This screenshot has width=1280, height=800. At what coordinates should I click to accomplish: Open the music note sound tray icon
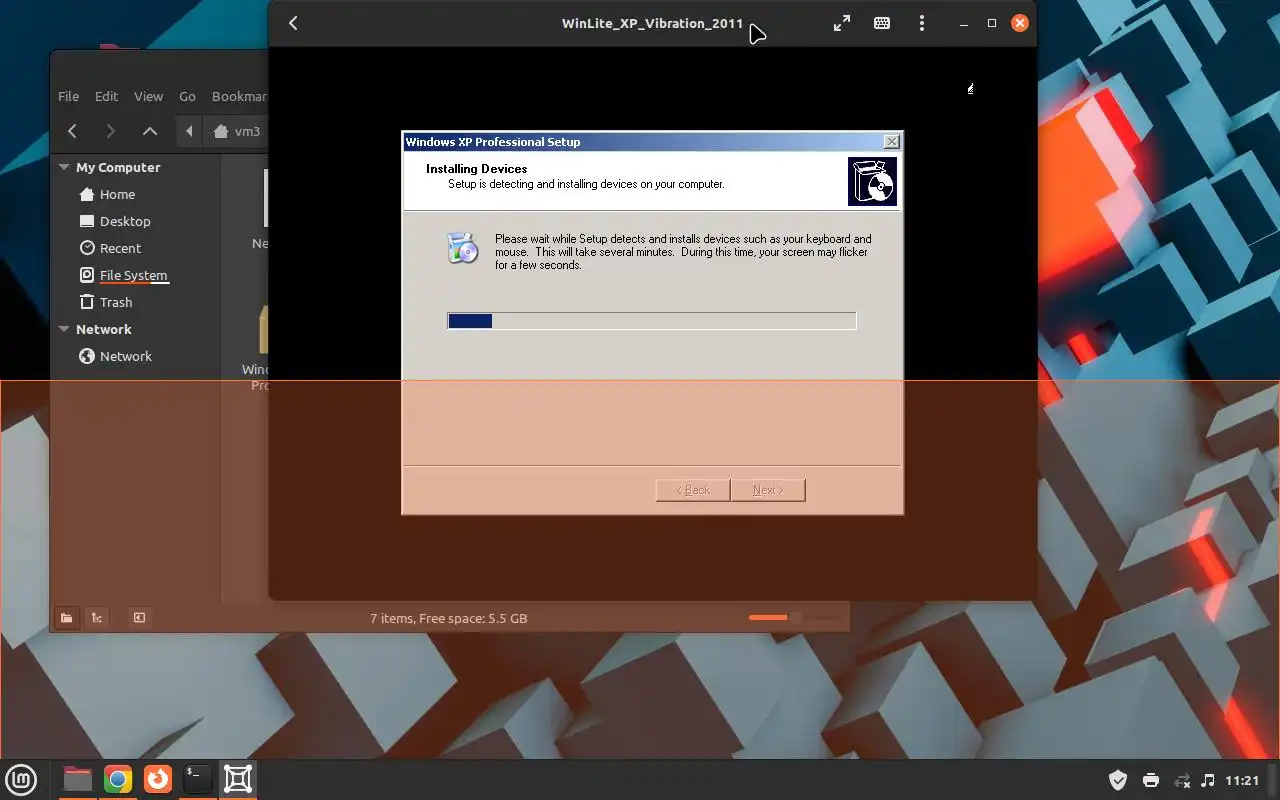pyautogui.click(x=1208, y=780)
